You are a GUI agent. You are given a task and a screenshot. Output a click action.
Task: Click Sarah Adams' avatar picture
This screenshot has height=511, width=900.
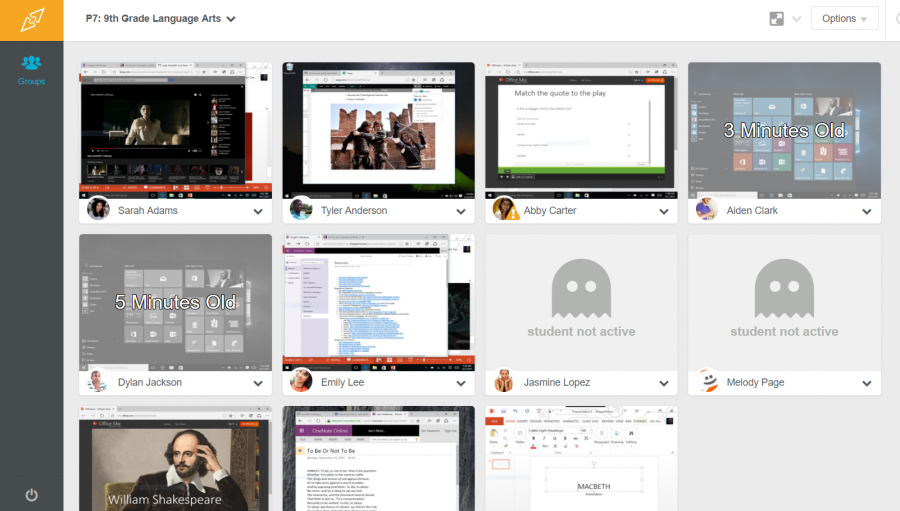coord(98,208)
